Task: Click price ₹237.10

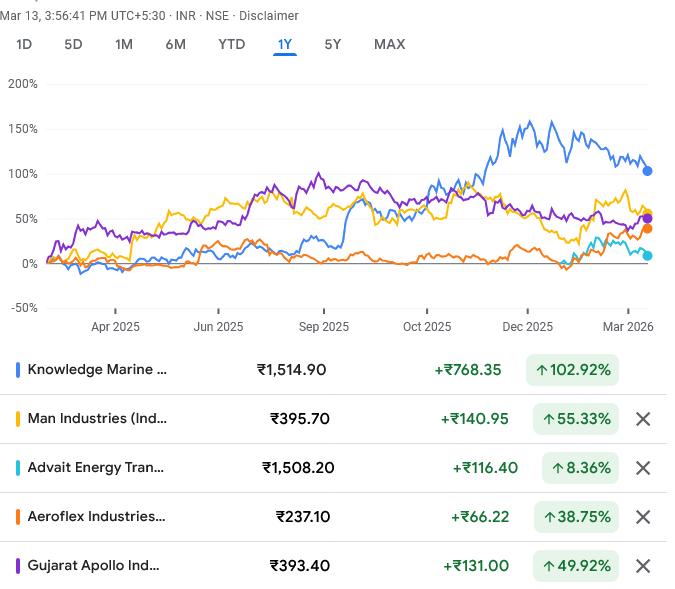Action: 303,517
